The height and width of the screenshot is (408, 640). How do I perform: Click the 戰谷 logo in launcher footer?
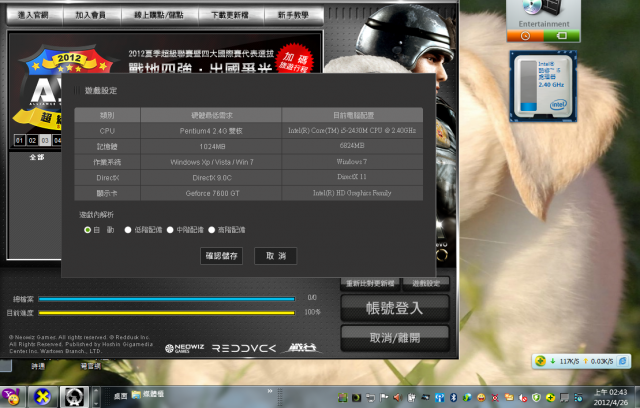(x=302, y=348)
